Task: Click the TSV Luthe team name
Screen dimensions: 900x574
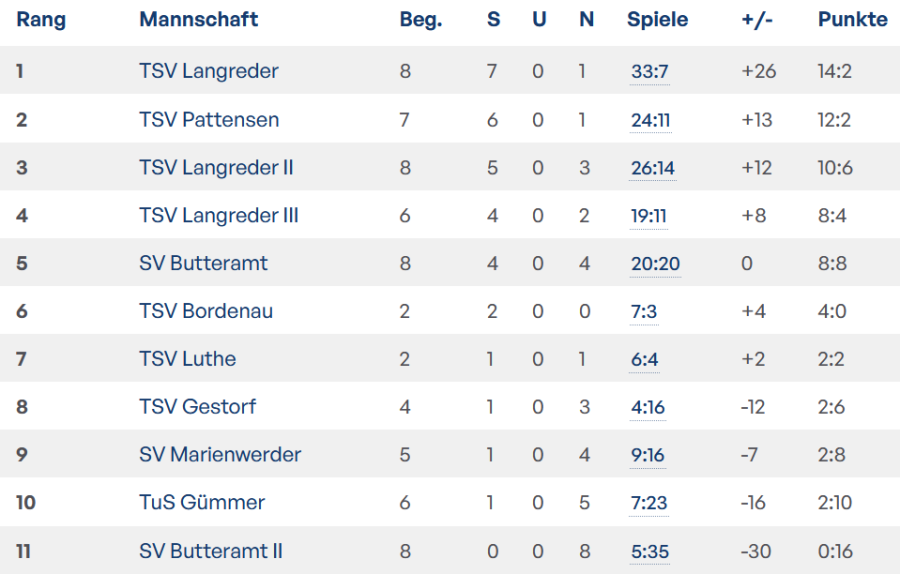Action: [x=188, y=359]
